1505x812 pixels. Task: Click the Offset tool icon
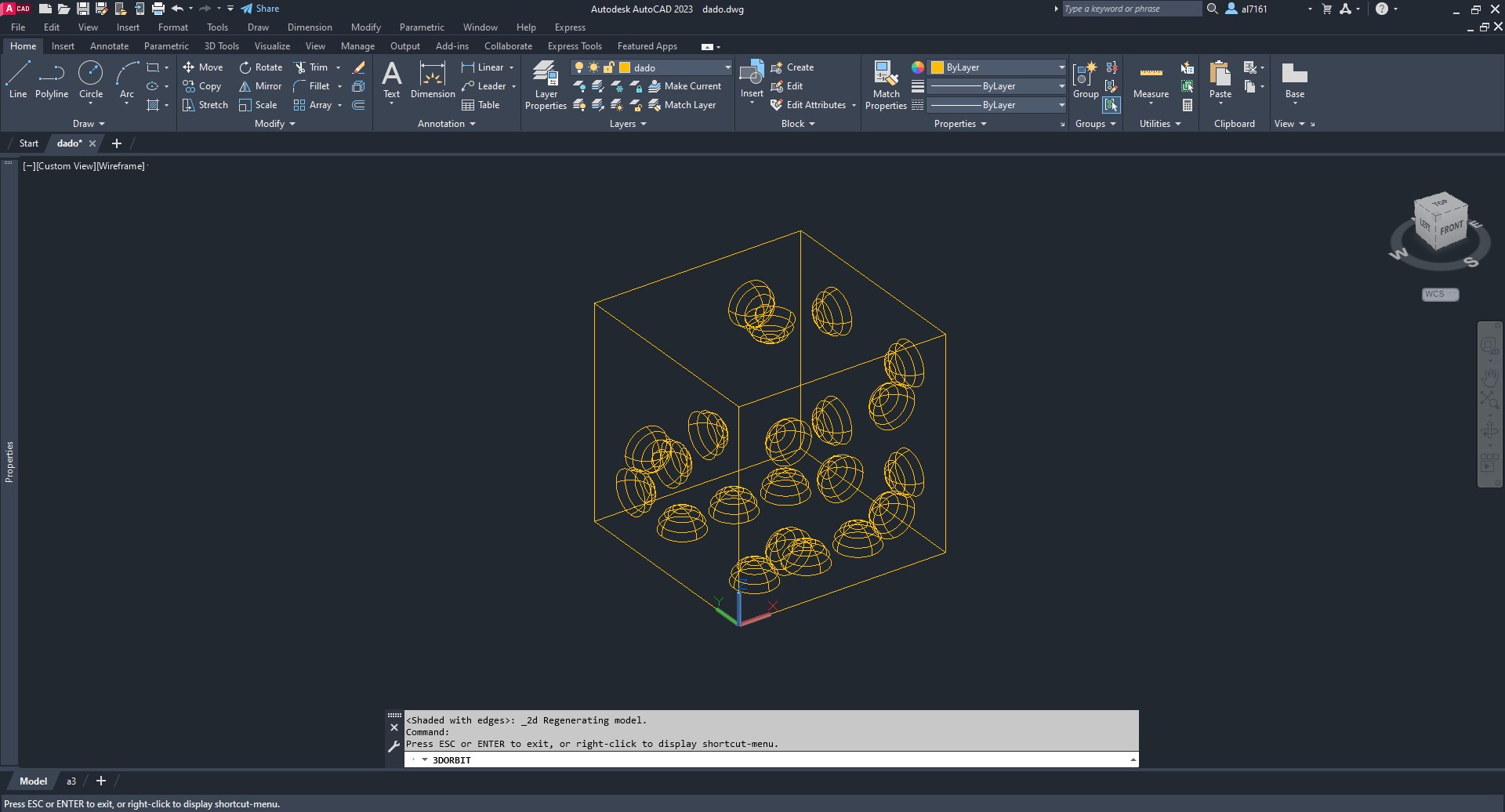pyautogui.click(x=359, y=105)
